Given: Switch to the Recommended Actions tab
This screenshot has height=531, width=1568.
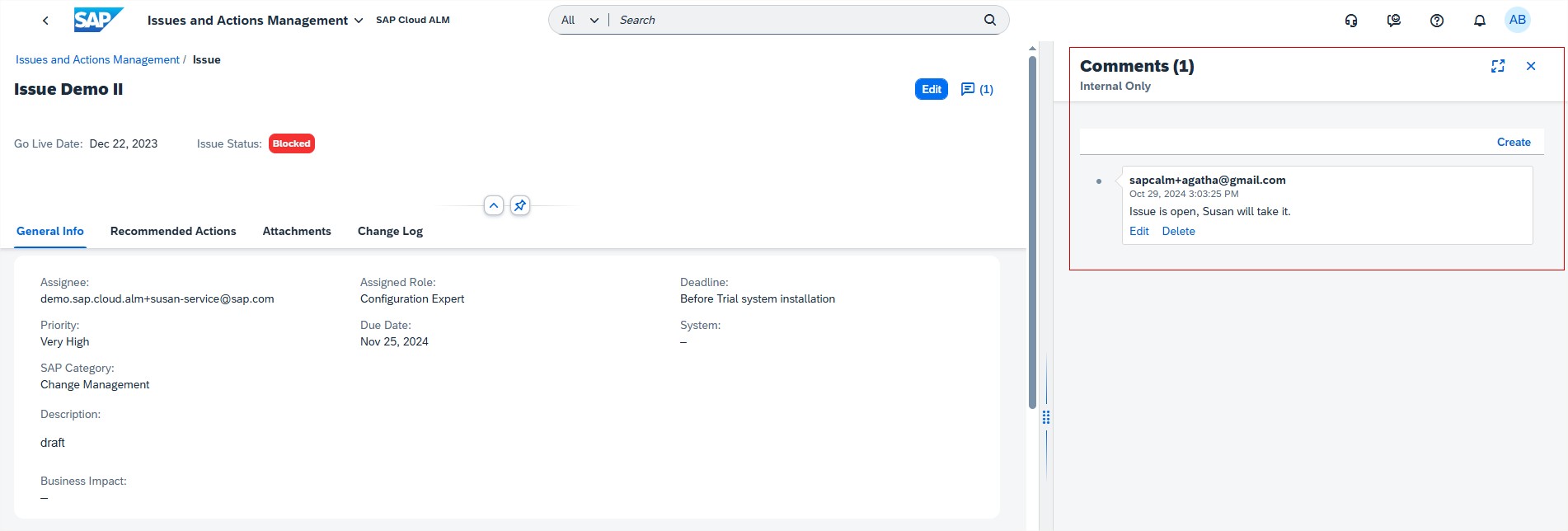Looking at the screenshot, I should click(x=173, y=231).
